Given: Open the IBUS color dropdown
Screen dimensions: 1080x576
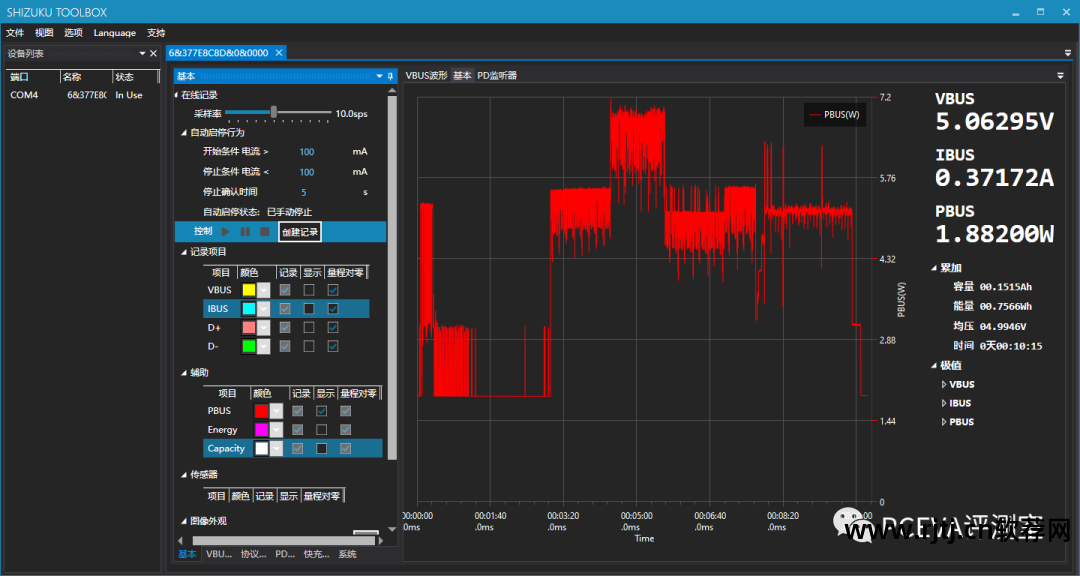Looking at the screenshot, I should (x=264, y=309).
